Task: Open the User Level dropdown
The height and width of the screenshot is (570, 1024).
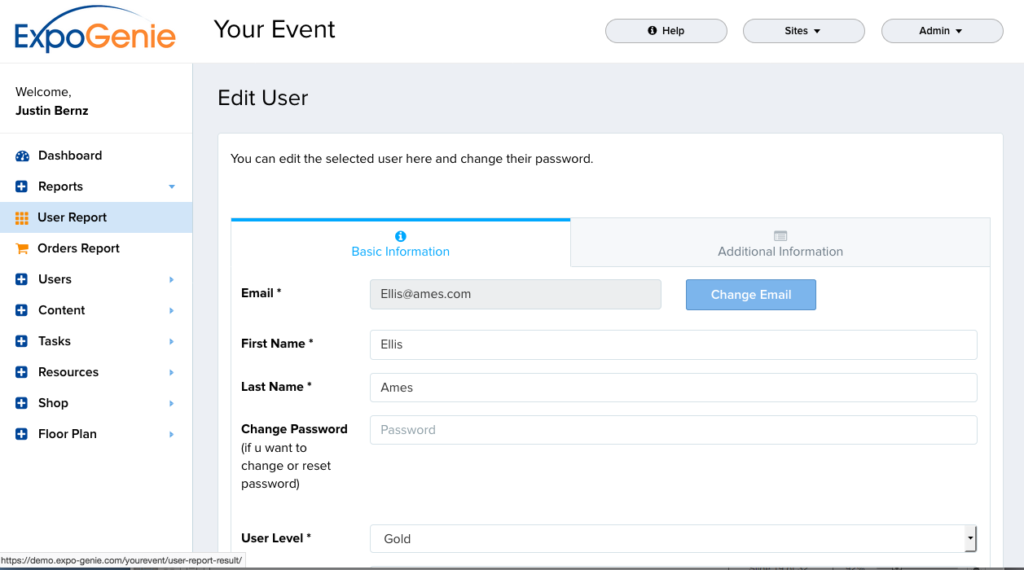Action: tap(672, 539)
